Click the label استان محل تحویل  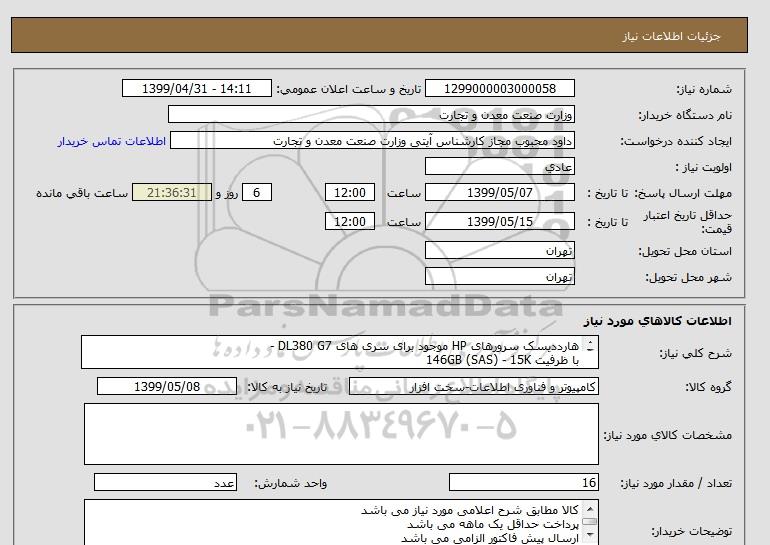[x=685, y=251]
